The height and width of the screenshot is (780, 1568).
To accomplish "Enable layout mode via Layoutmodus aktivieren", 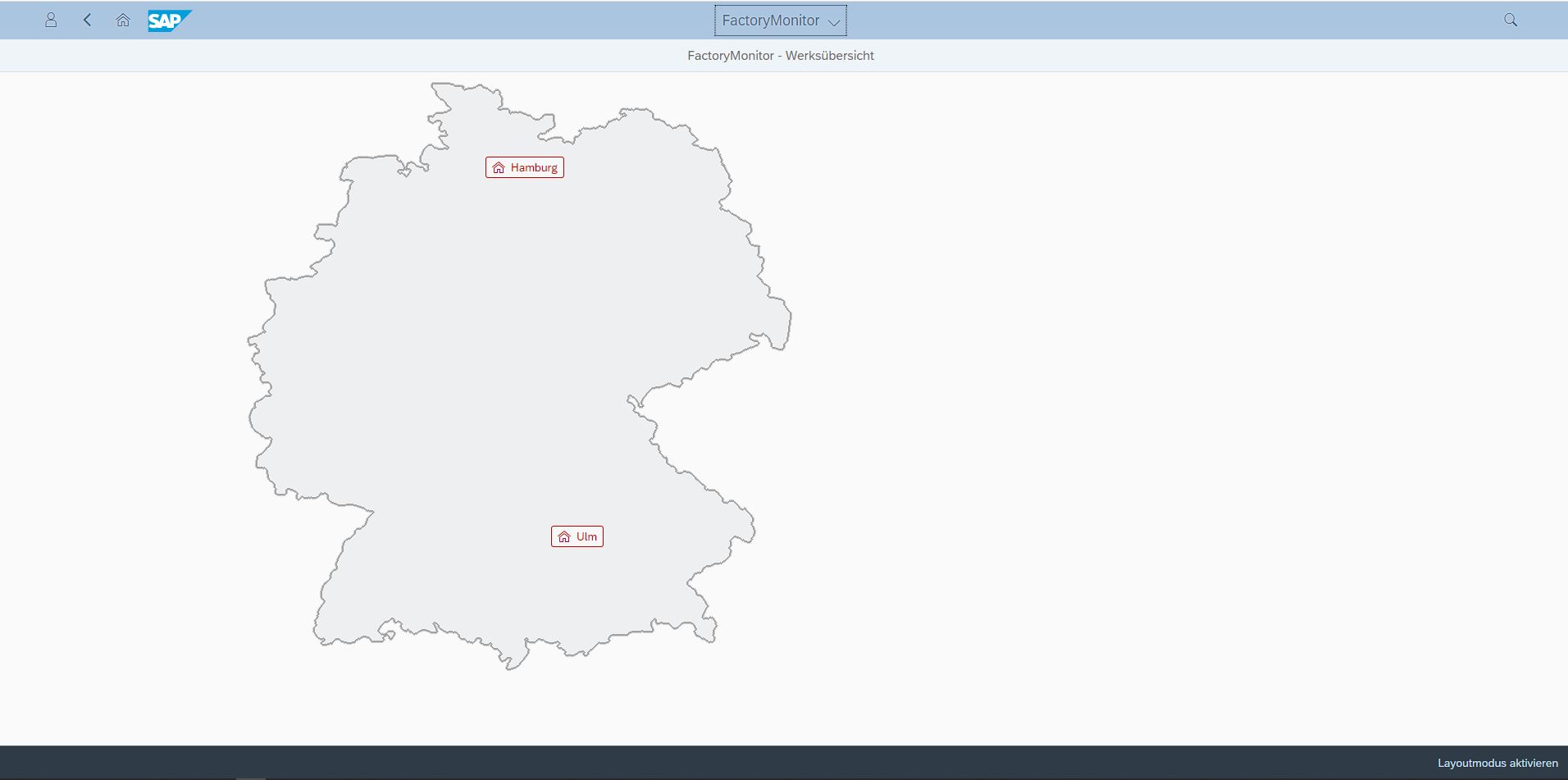I will coord(1497,763).
